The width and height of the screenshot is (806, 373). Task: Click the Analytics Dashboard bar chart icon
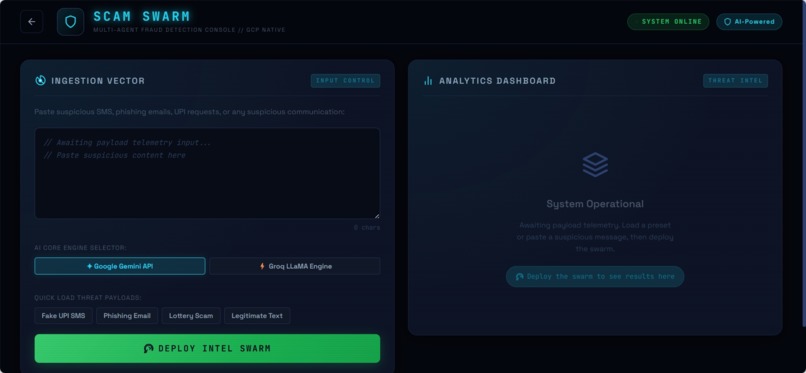[x=428, y=81]
